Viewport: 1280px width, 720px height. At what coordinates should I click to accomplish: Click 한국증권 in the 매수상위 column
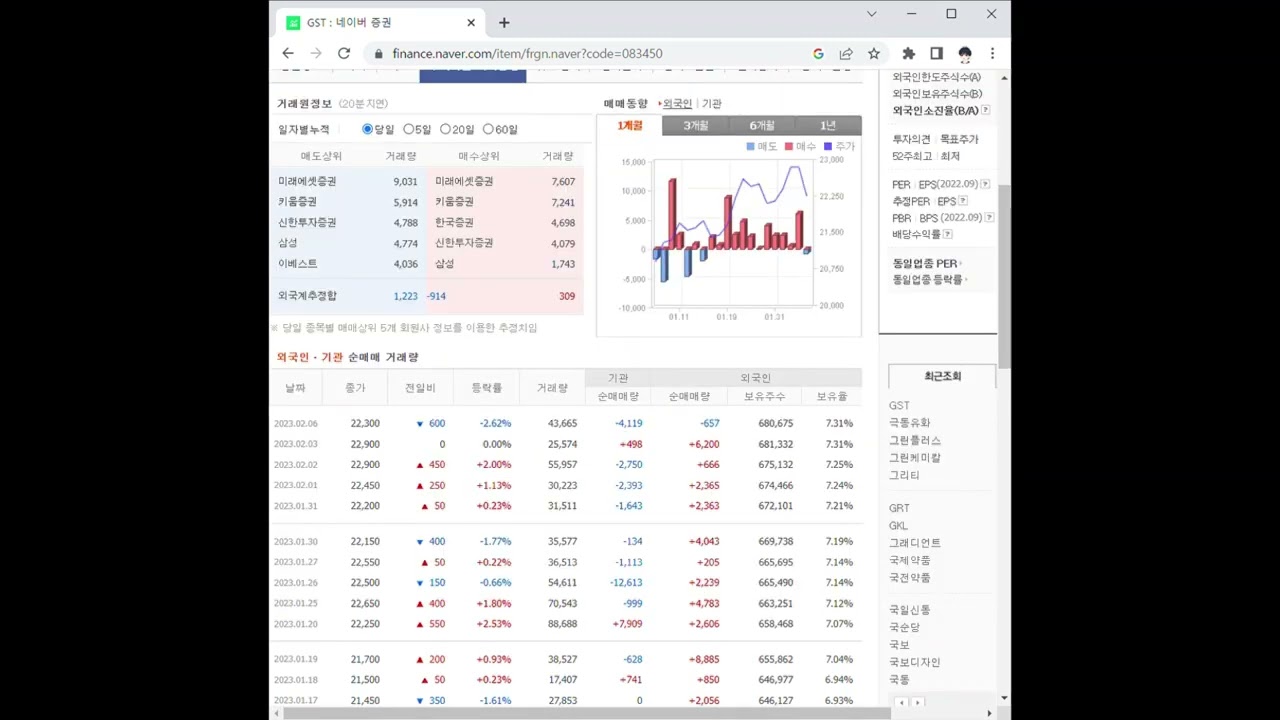click(x=454, y=222)
